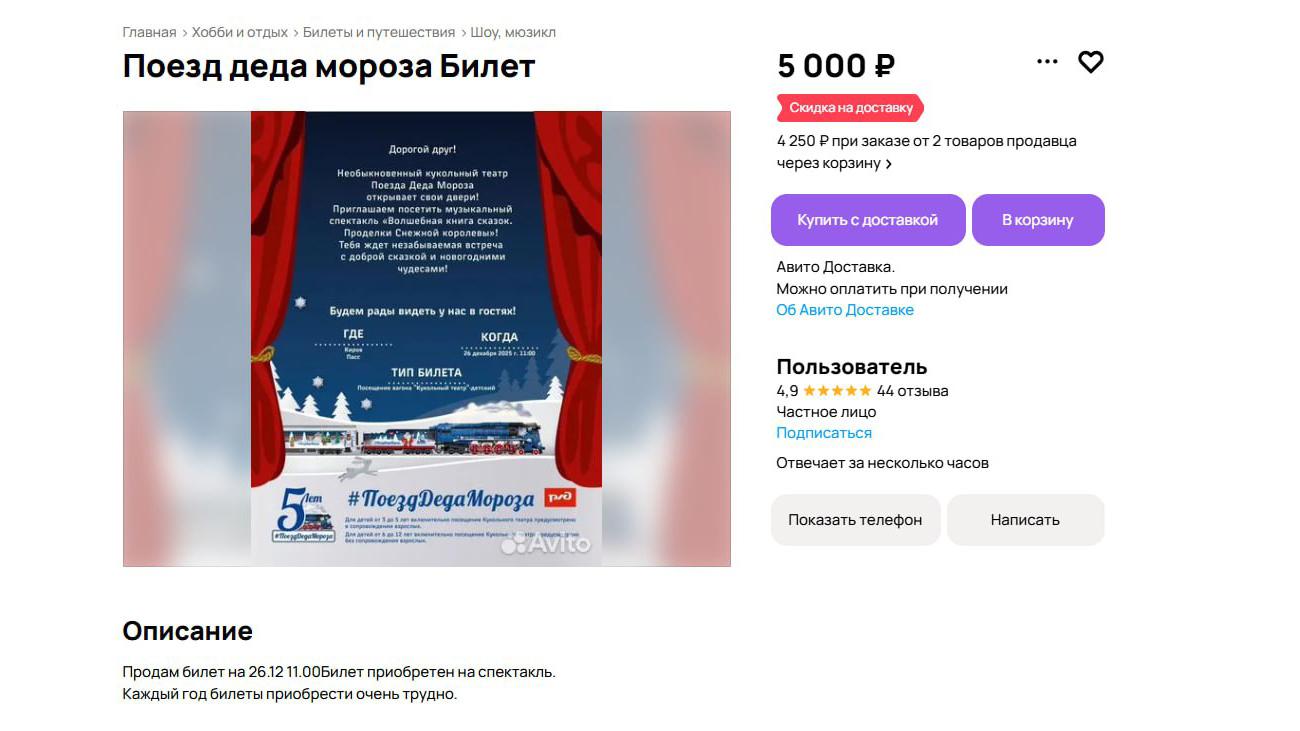1300x731 pixels.
Task: Open the "Пользователь" seller profile name
Action: (x=852, y=367)
